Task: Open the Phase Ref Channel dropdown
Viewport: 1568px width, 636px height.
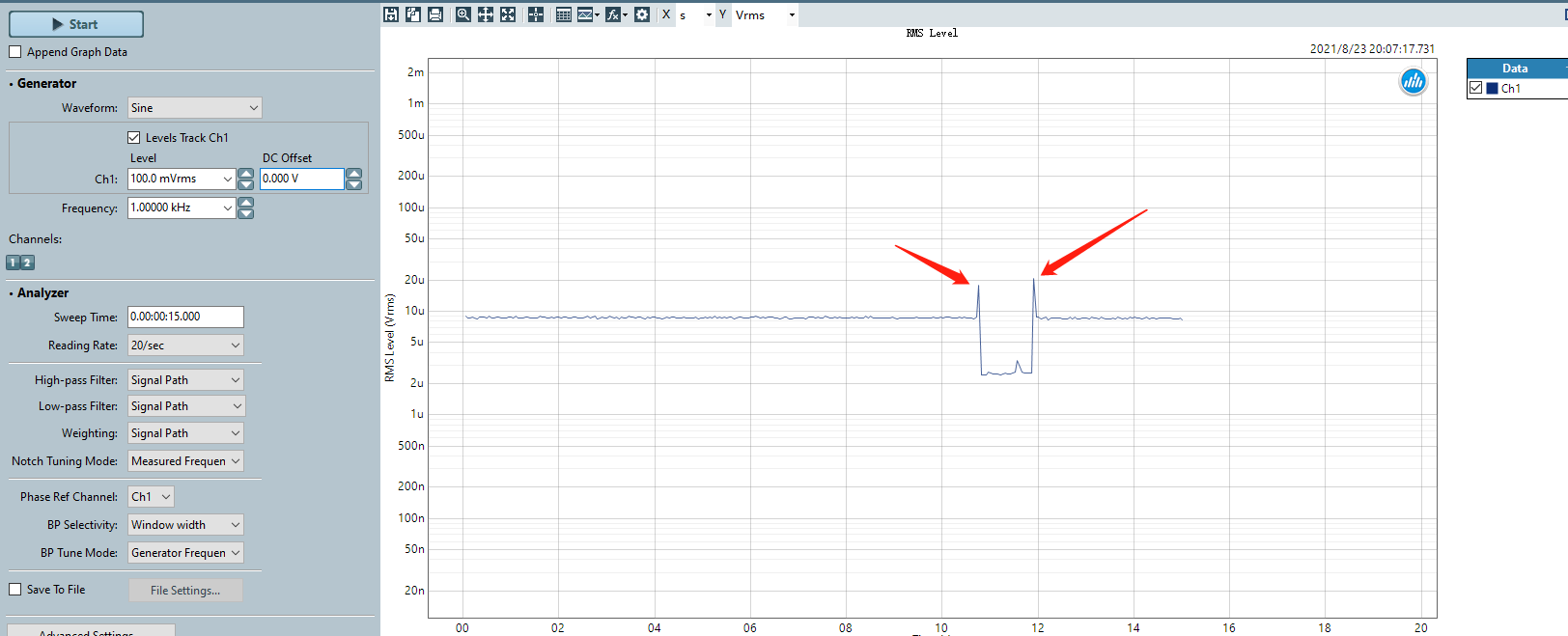Action: [151, 497]
